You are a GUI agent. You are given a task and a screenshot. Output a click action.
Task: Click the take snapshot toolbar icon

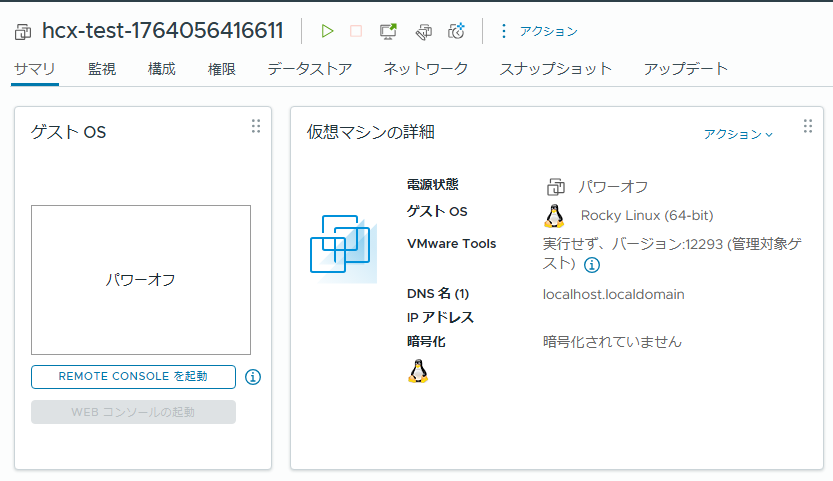point(456,31)
